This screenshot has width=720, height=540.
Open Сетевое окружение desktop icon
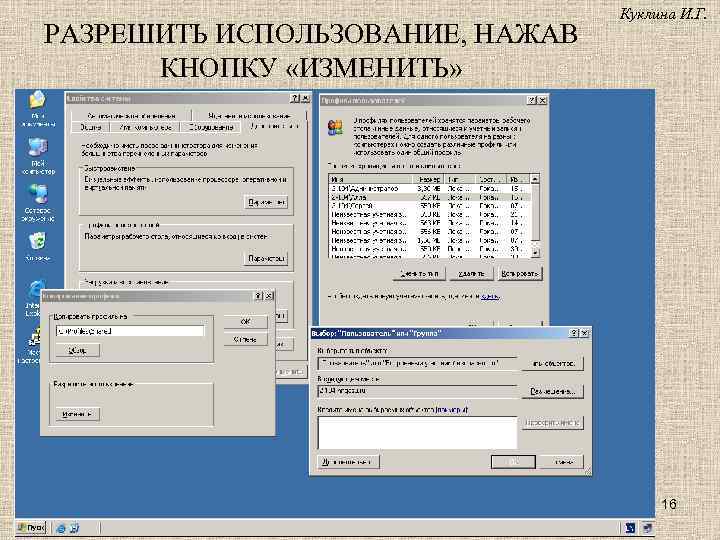(x=38, y=202)
